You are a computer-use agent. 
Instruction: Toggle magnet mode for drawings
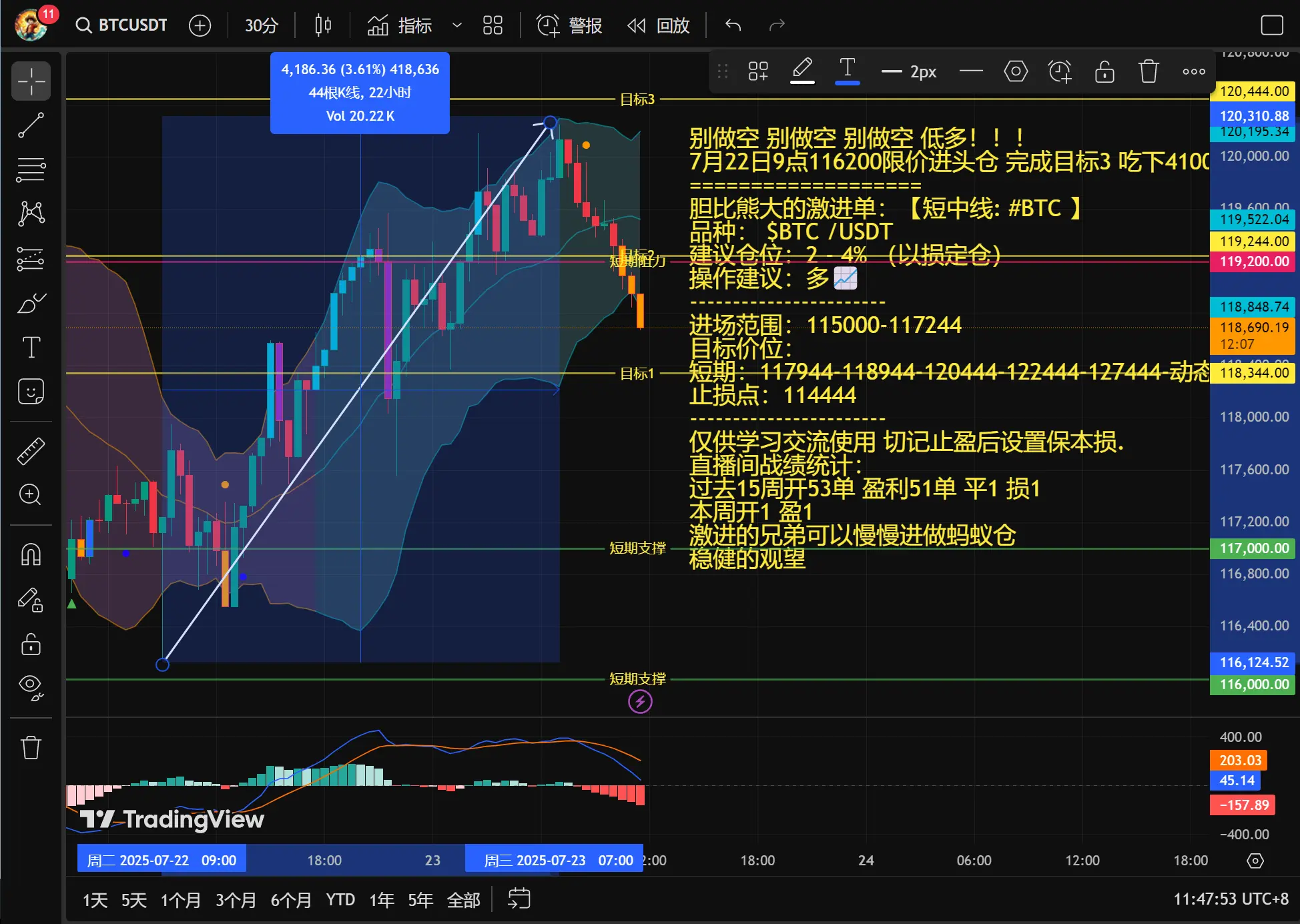point(31,554)
